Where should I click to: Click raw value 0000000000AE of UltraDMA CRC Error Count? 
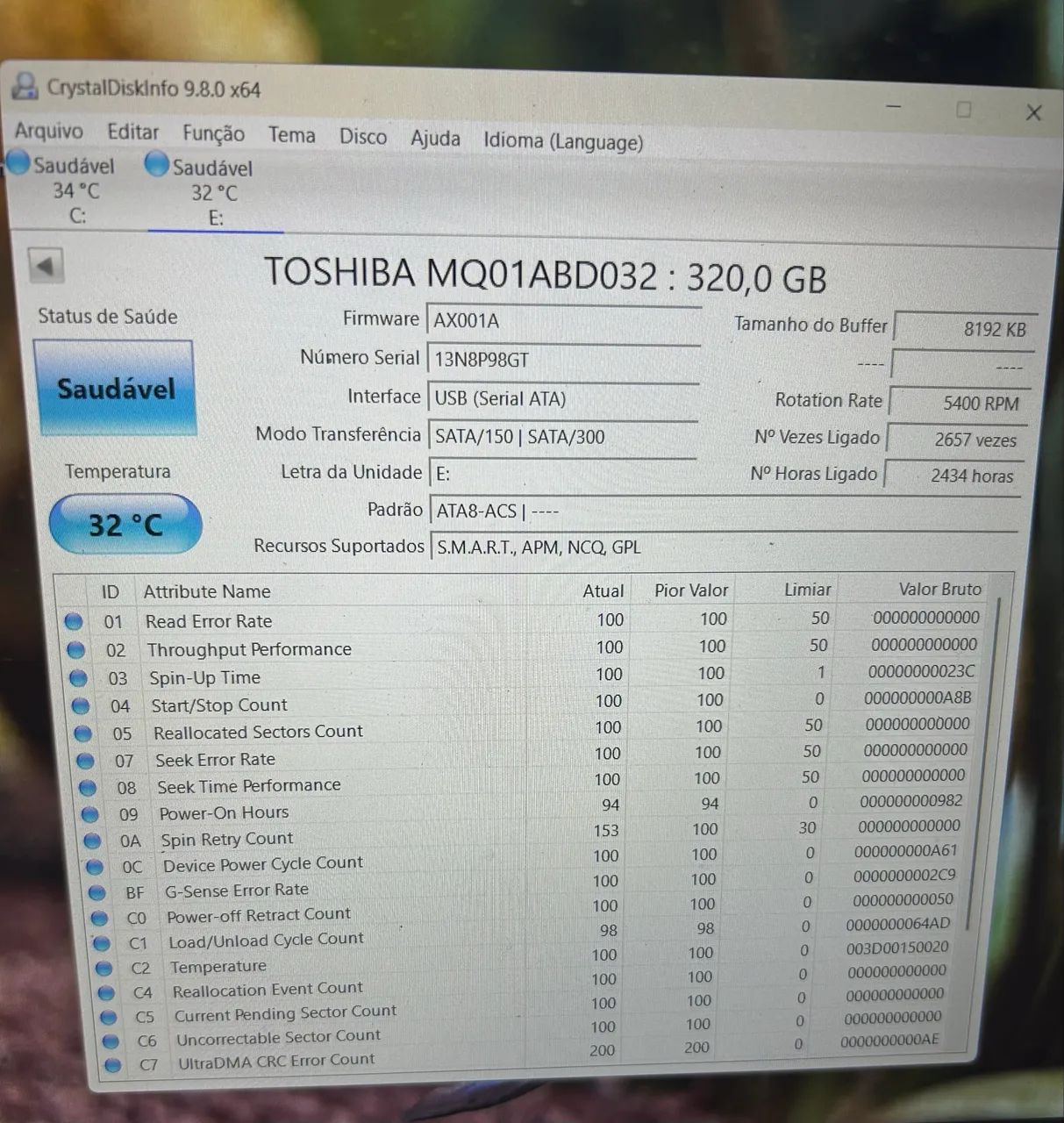pos(889,1041)
